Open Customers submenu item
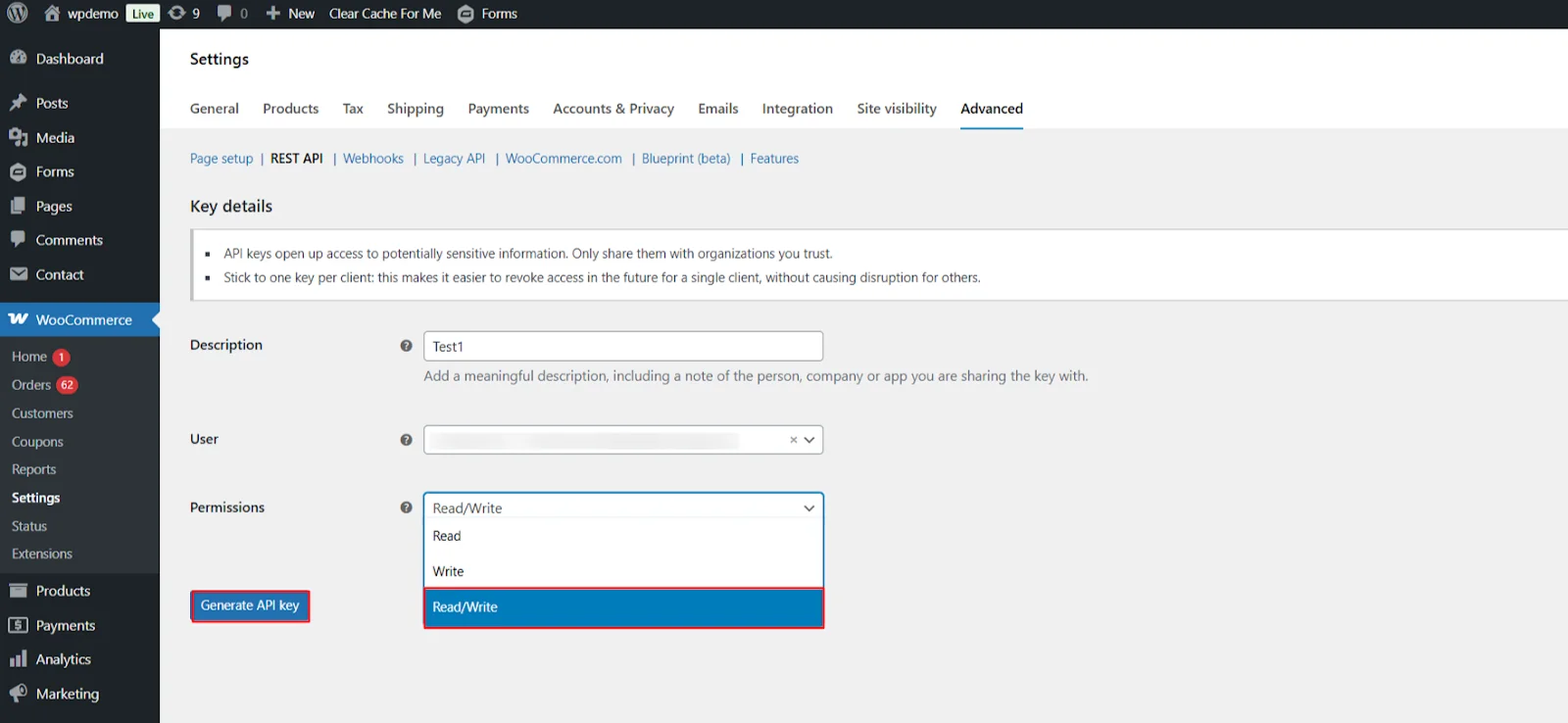This screenshot has height=723, width=1568. 42,413
